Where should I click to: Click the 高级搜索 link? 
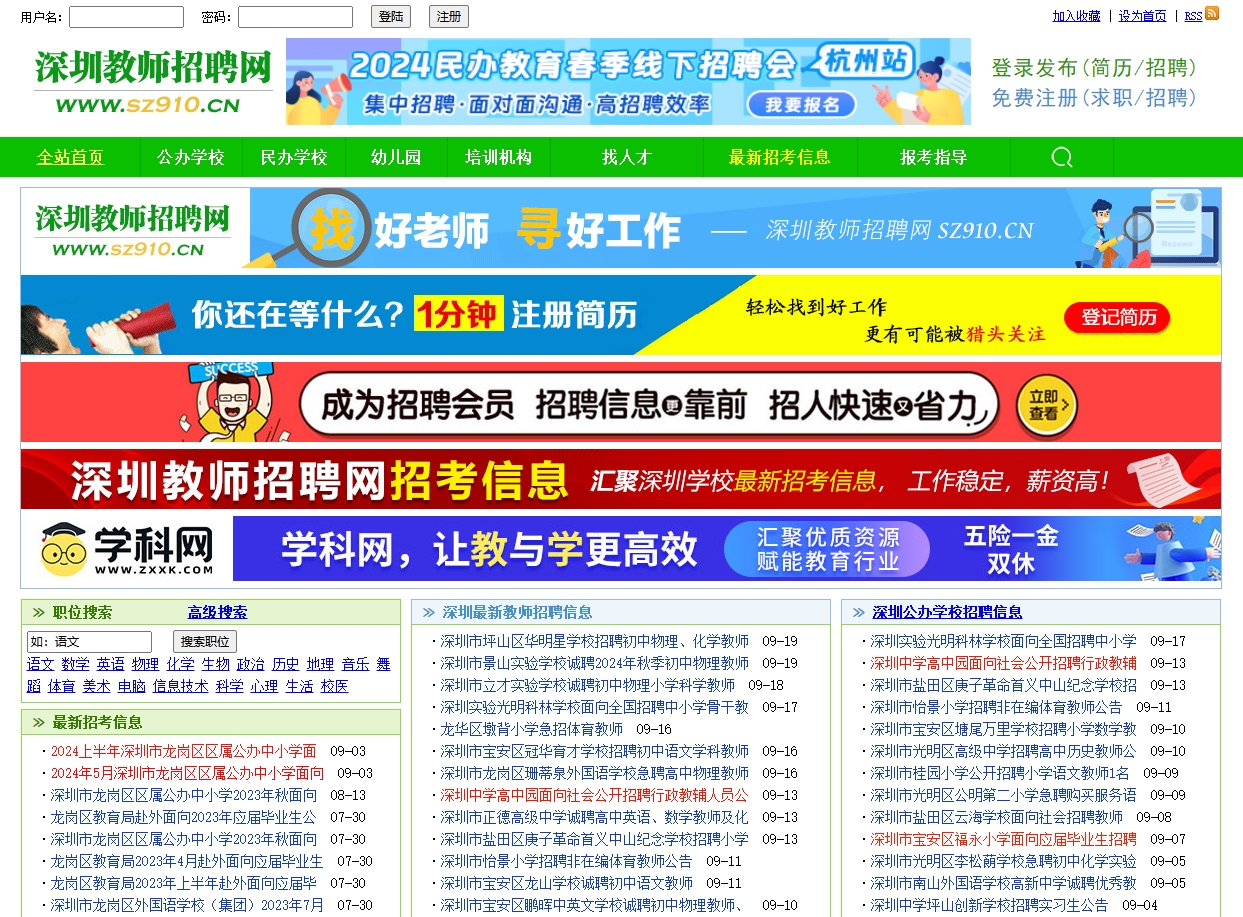(217, 613)
